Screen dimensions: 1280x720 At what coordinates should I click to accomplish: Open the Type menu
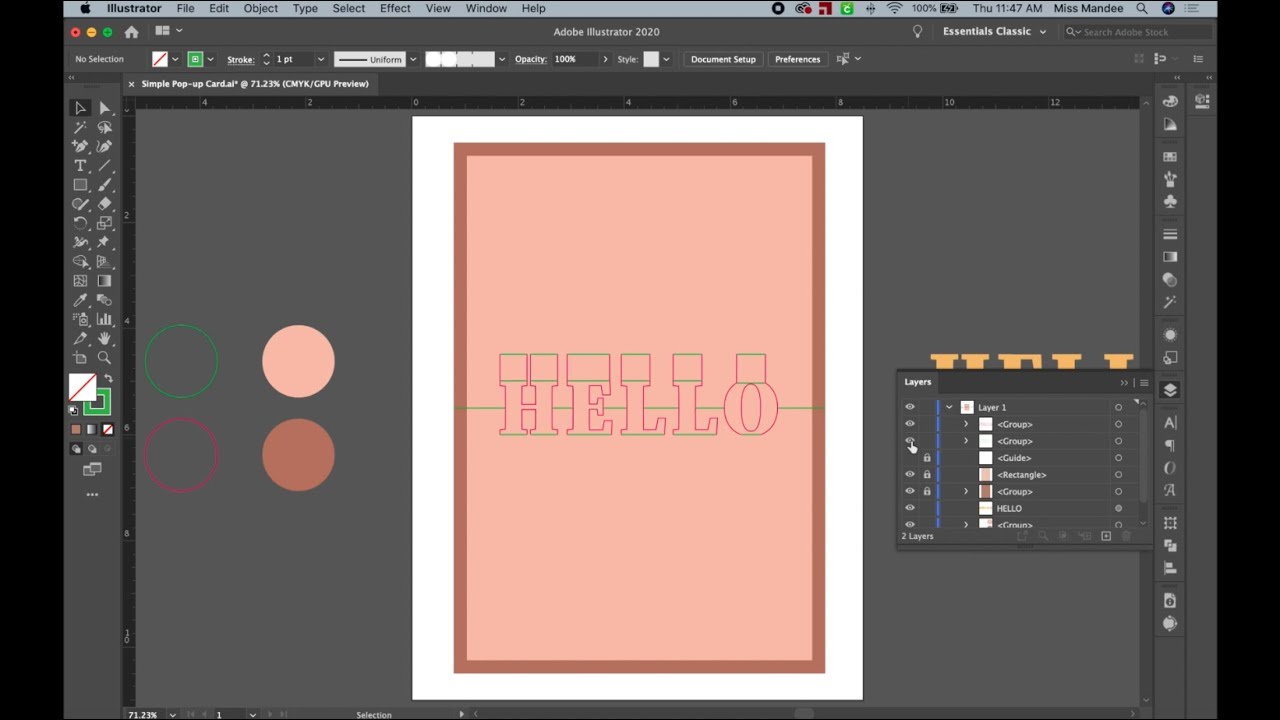pyautogui.click(x=305, y=8)
